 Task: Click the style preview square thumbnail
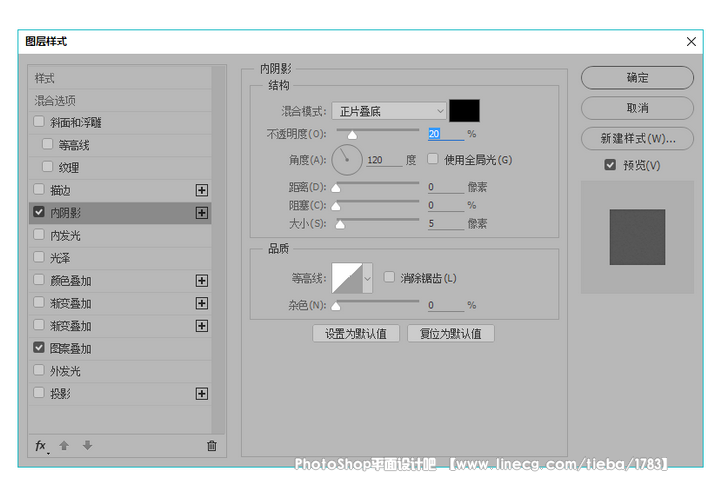pyautogui.click(x=637, y=237)
